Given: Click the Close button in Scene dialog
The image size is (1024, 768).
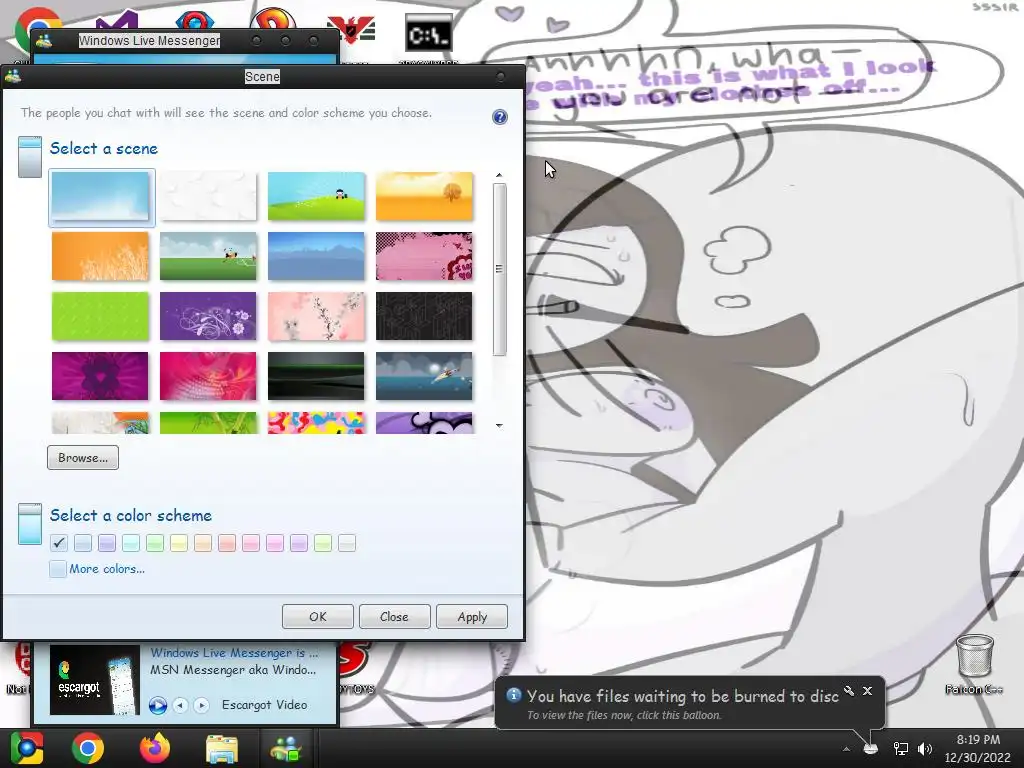Looking at the screenshot, I should click(x=394, y=616).
